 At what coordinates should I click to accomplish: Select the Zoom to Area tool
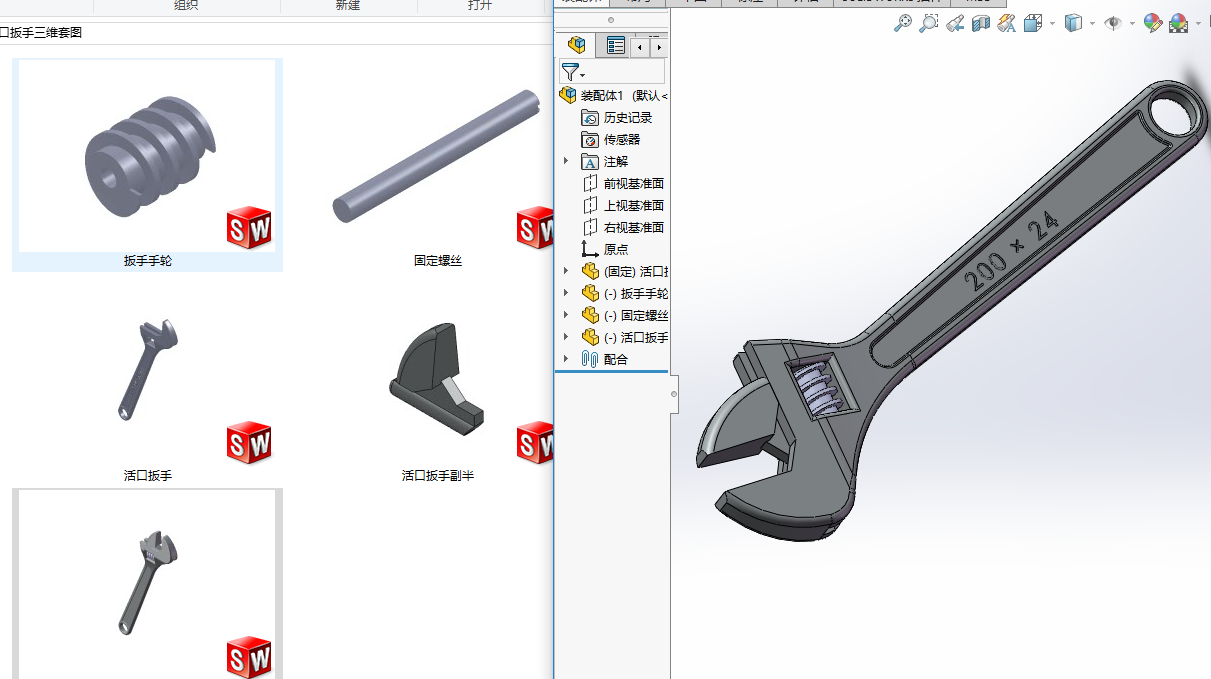tap(929, 22)
